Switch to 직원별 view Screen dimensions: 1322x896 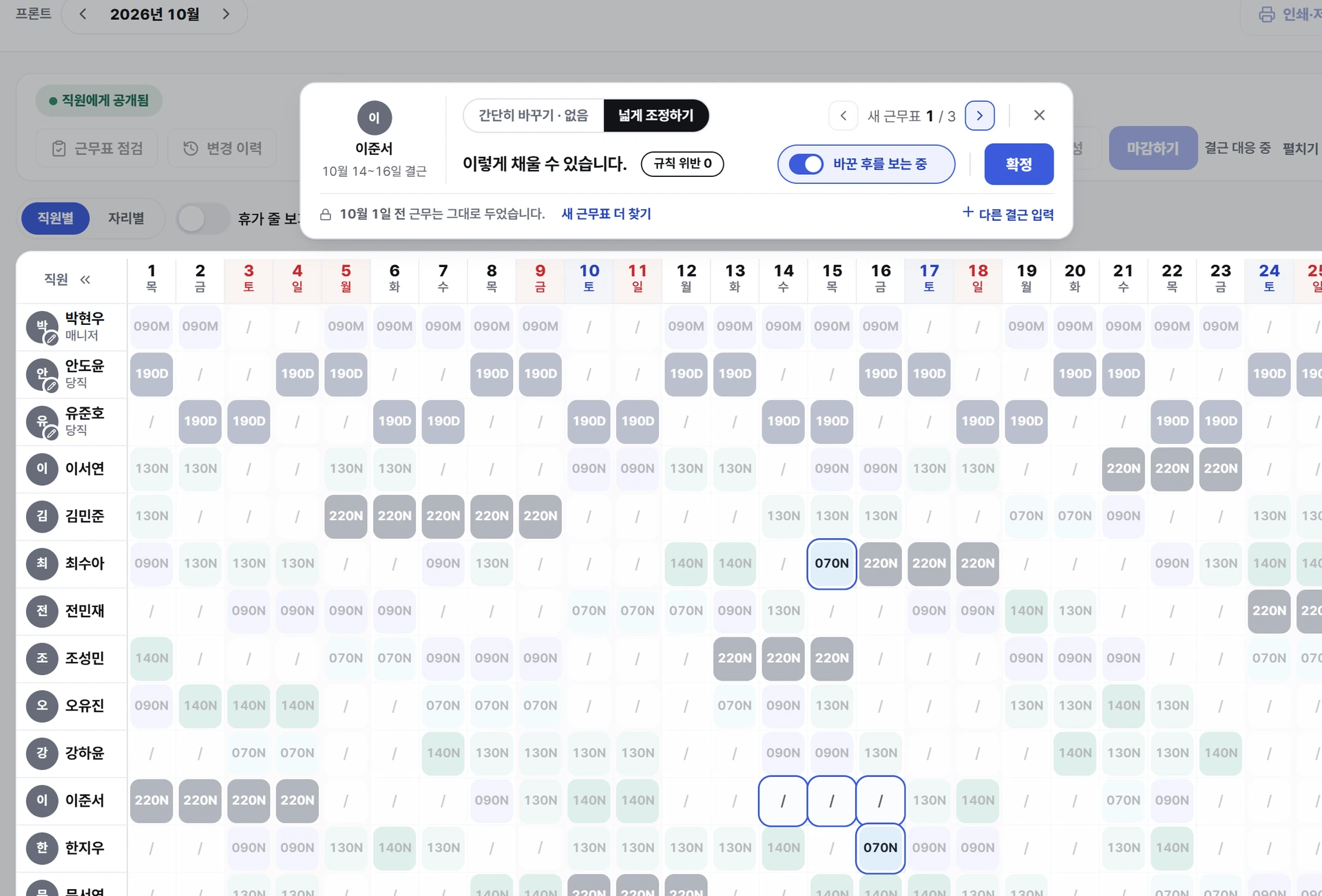point(55,218)
